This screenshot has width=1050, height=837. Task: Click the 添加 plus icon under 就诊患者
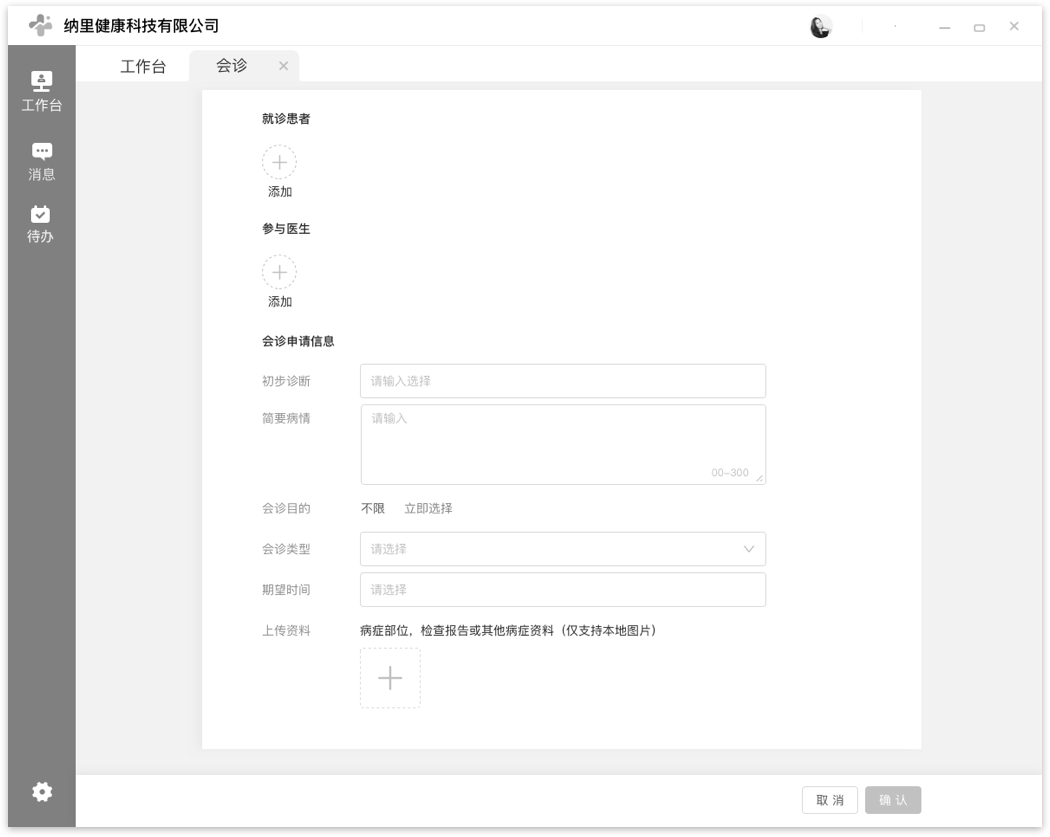(x=279, y=162)
